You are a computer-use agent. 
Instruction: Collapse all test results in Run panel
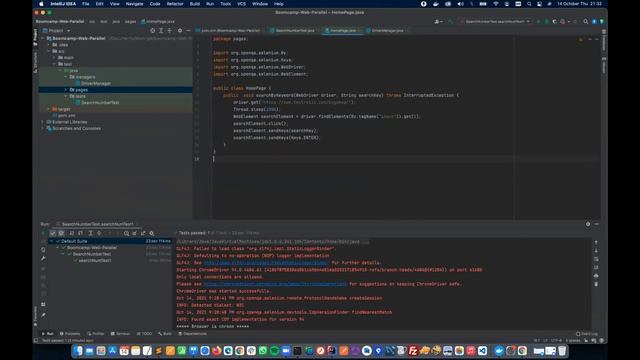[x=99, y=233]
